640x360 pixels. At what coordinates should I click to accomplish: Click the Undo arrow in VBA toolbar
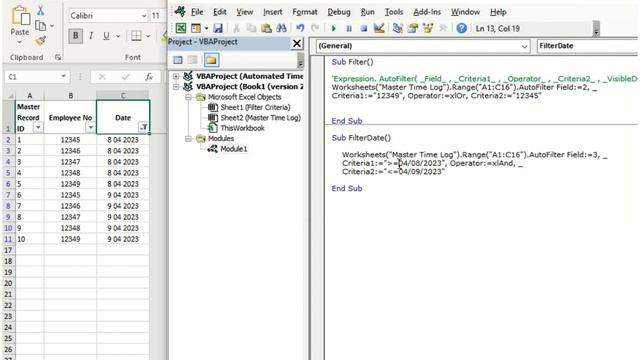(x=300, y=28)
